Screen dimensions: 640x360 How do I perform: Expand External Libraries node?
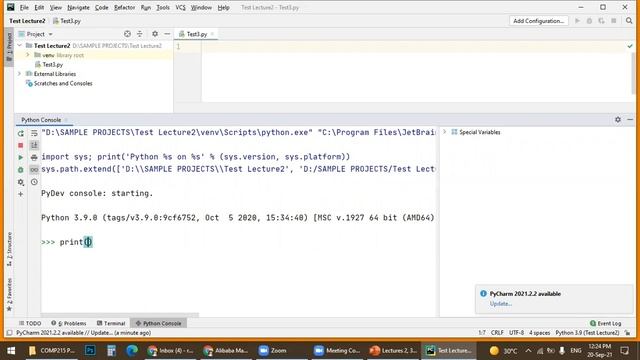20,74
